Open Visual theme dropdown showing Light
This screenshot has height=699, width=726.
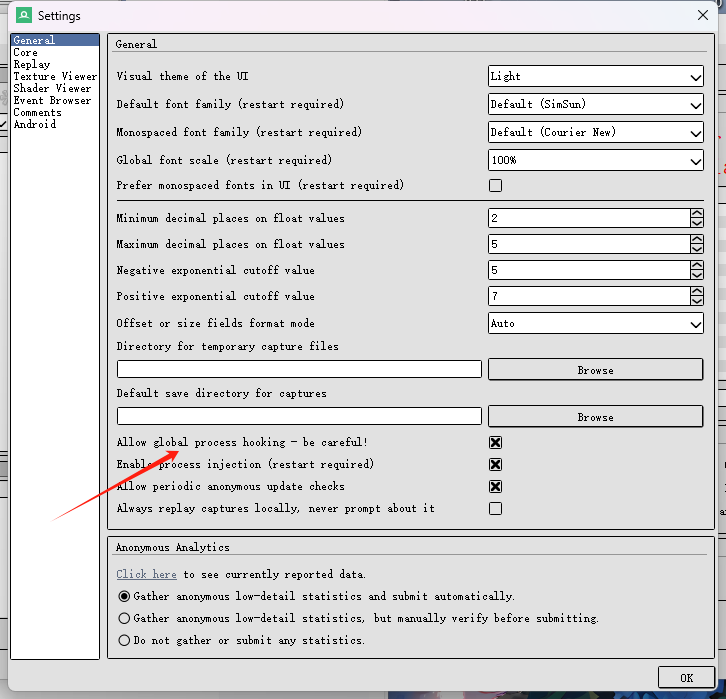click(x=596, y=76)
